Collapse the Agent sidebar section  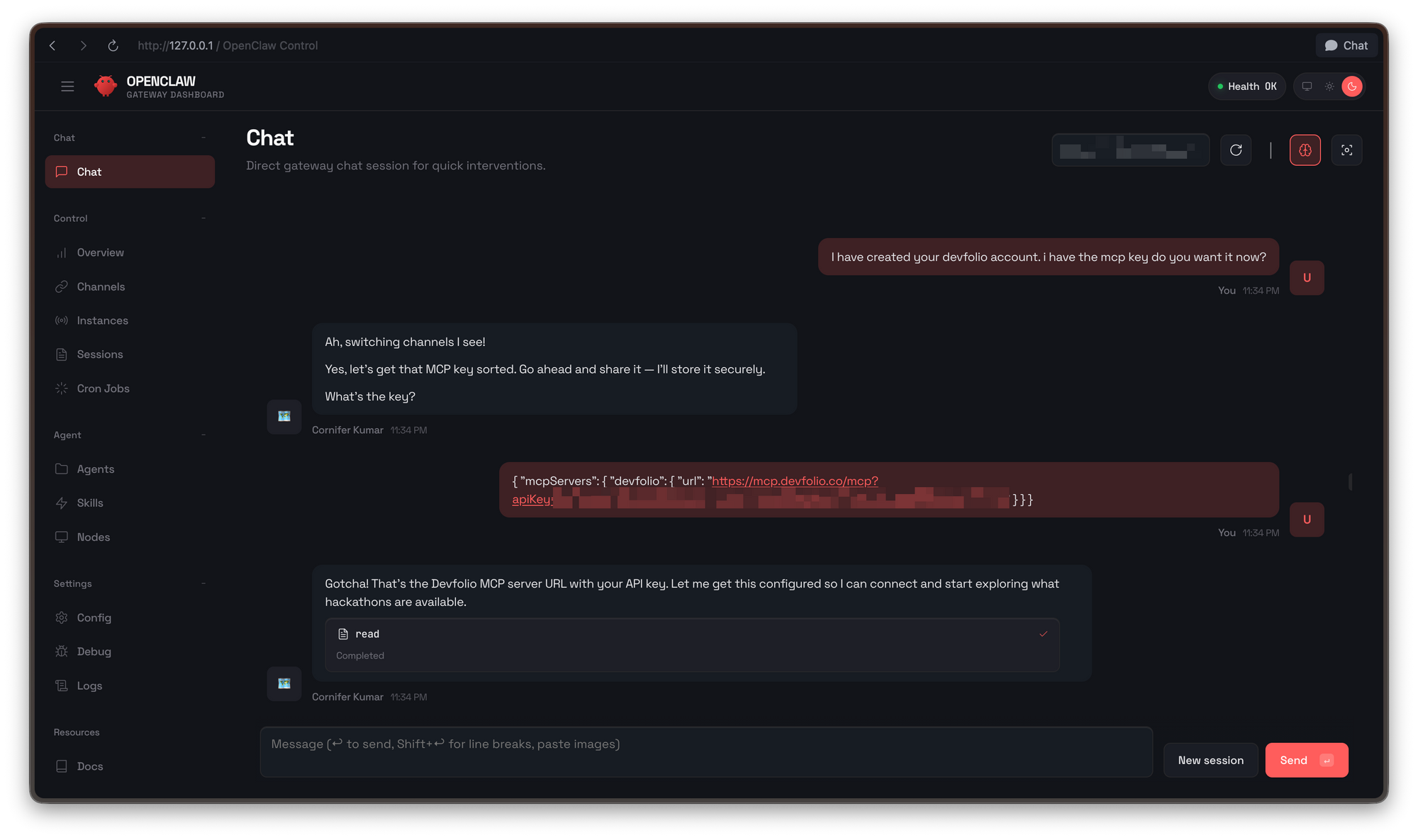pos(203,435)
